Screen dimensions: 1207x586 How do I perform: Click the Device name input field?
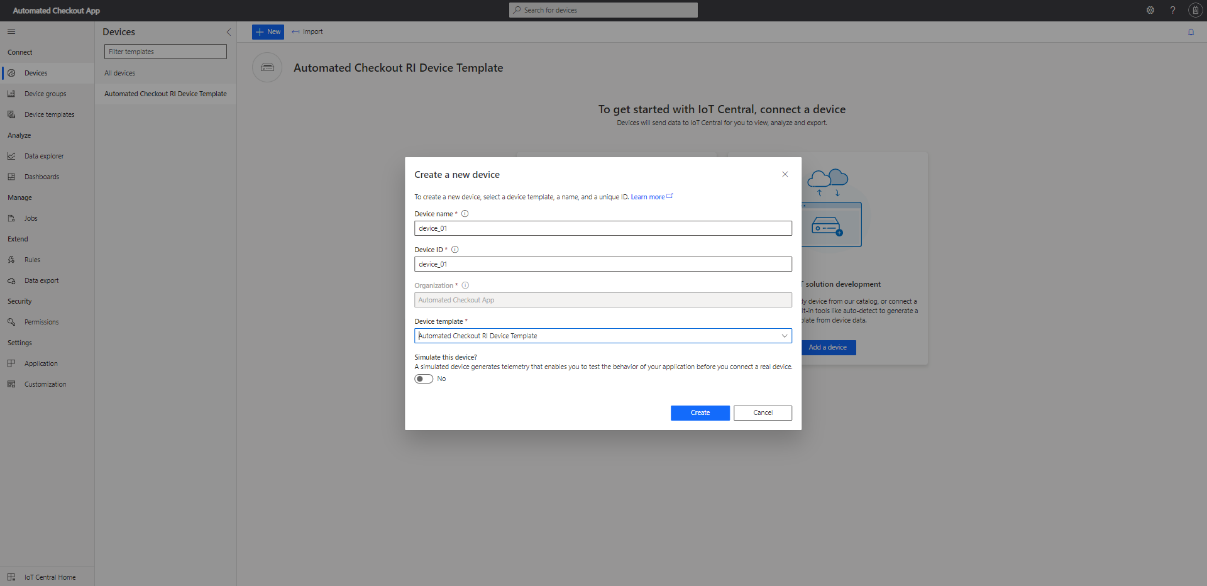[x=603, y=228]
